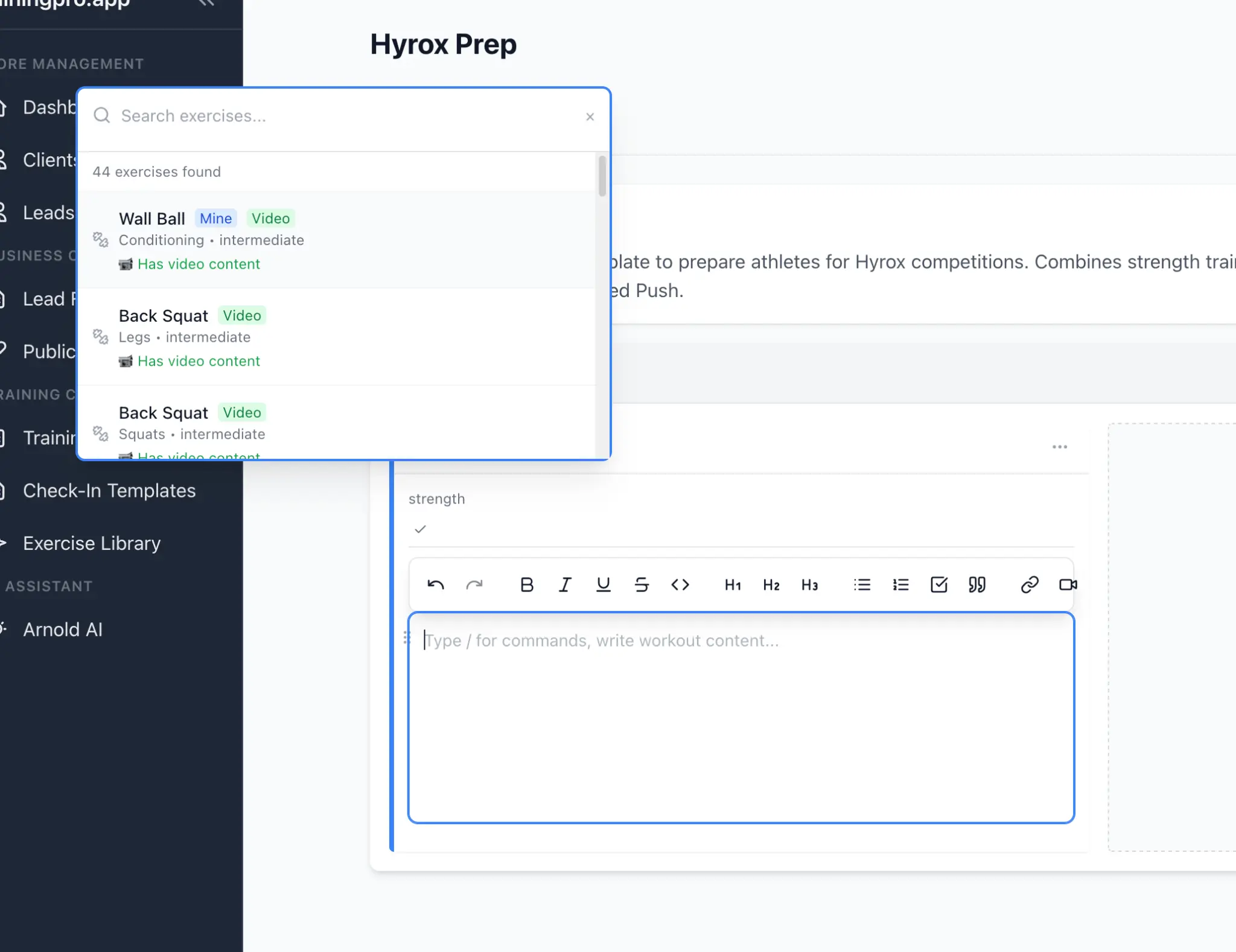This screenshot has width=1236, height=952.
Task: Insert video using camera icon
Action: pyautogui.click(x=1067, y=584)
